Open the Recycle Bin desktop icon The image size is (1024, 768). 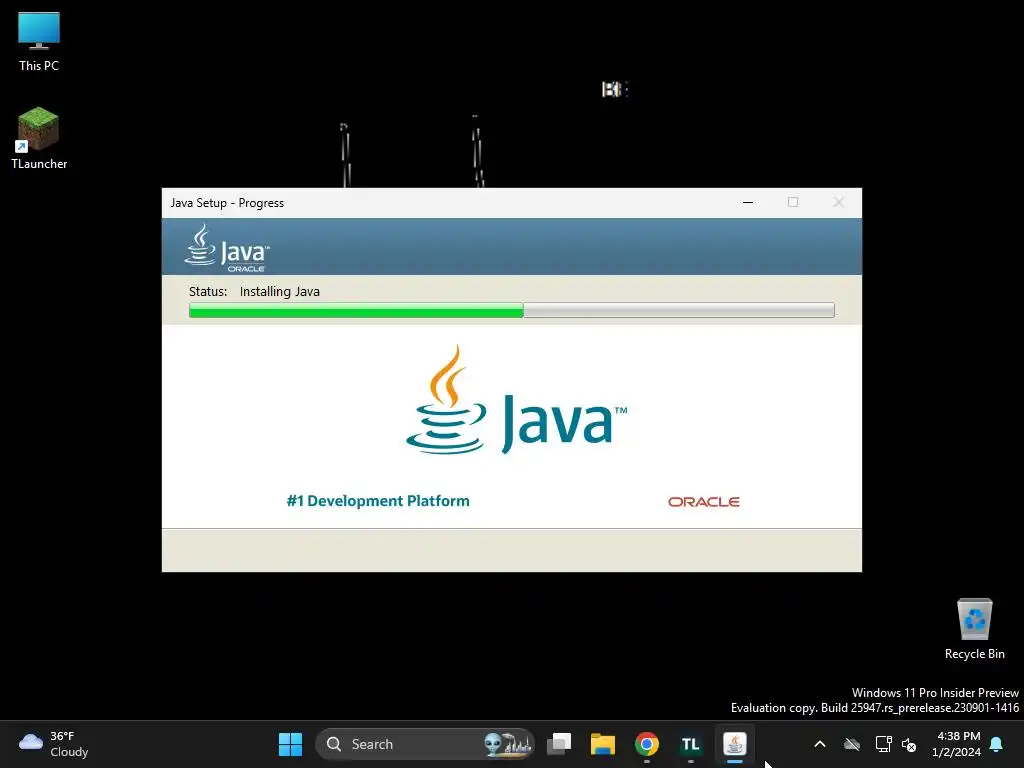(x=974, y=628)
